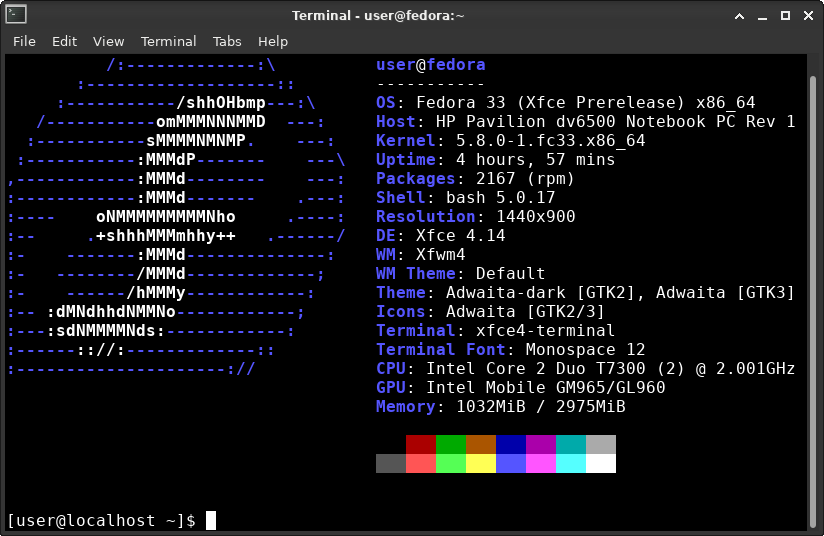
Task: Click the bright yellow color block
Action: pyautogui.click(x=480, y=463)
